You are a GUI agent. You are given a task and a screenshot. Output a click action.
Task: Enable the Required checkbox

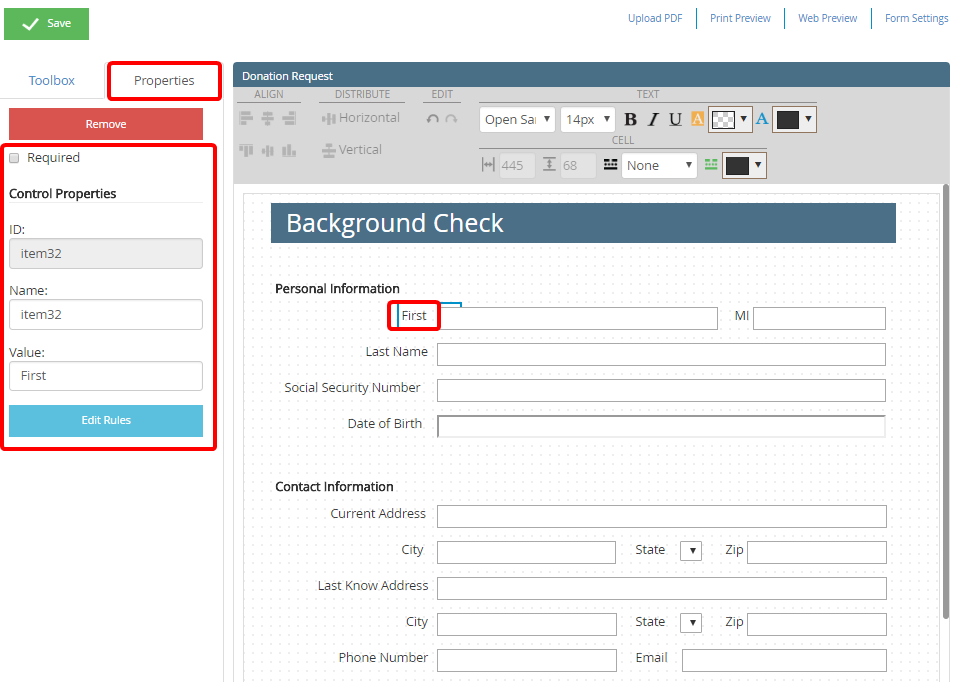14,158
